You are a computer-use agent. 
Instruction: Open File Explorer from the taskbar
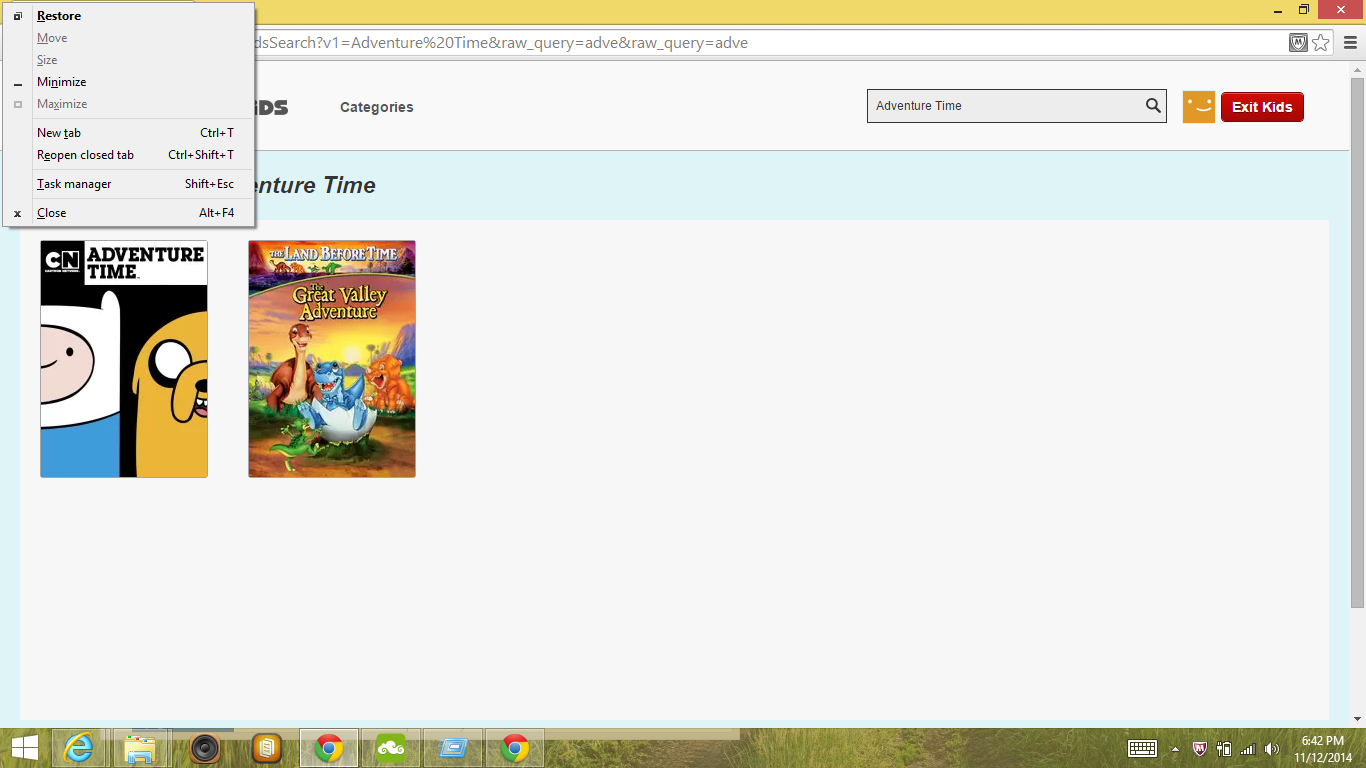click(x=141, y=748)
